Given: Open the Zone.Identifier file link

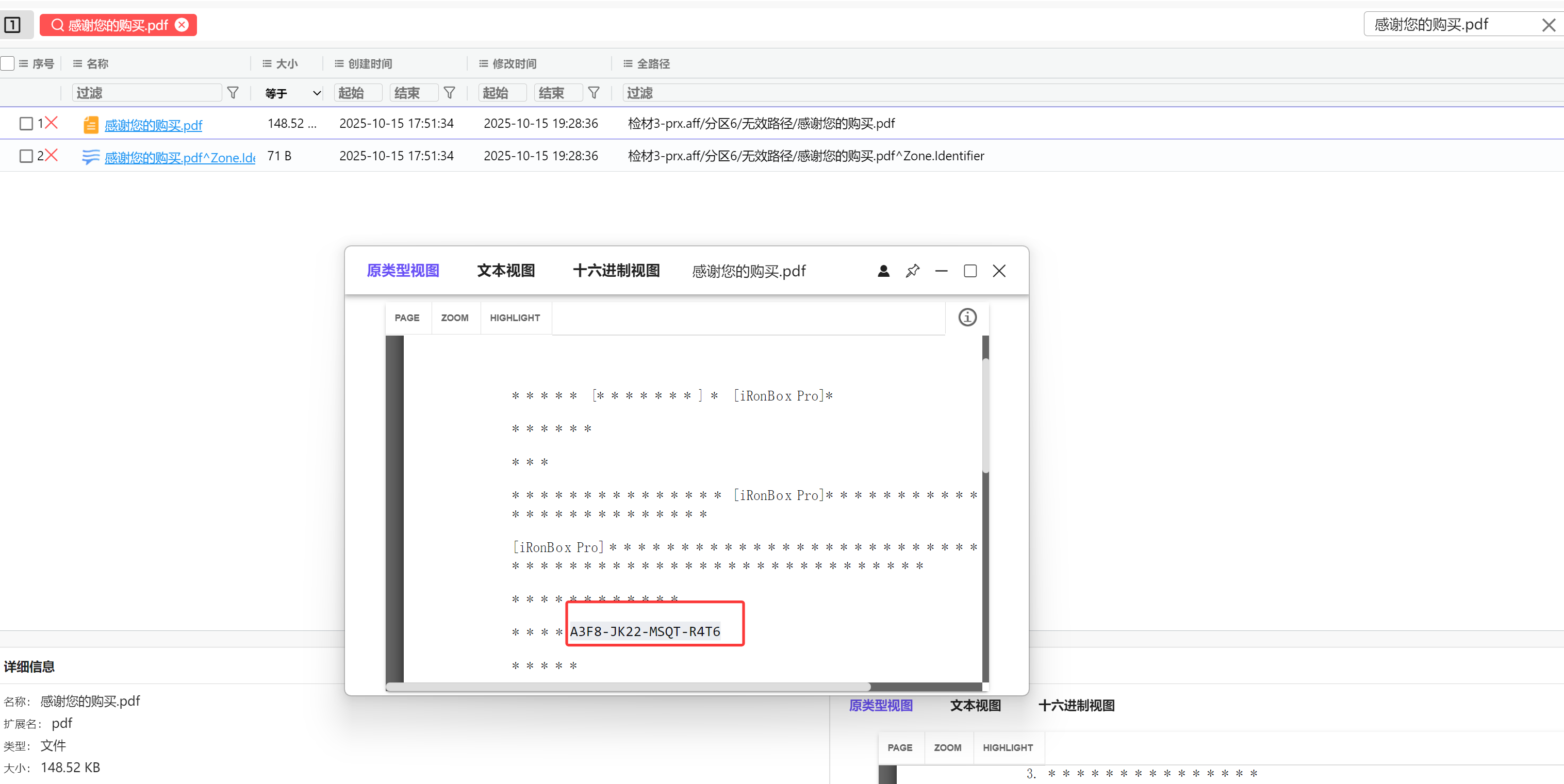Looking at the screenshot, I should point(180,157).
